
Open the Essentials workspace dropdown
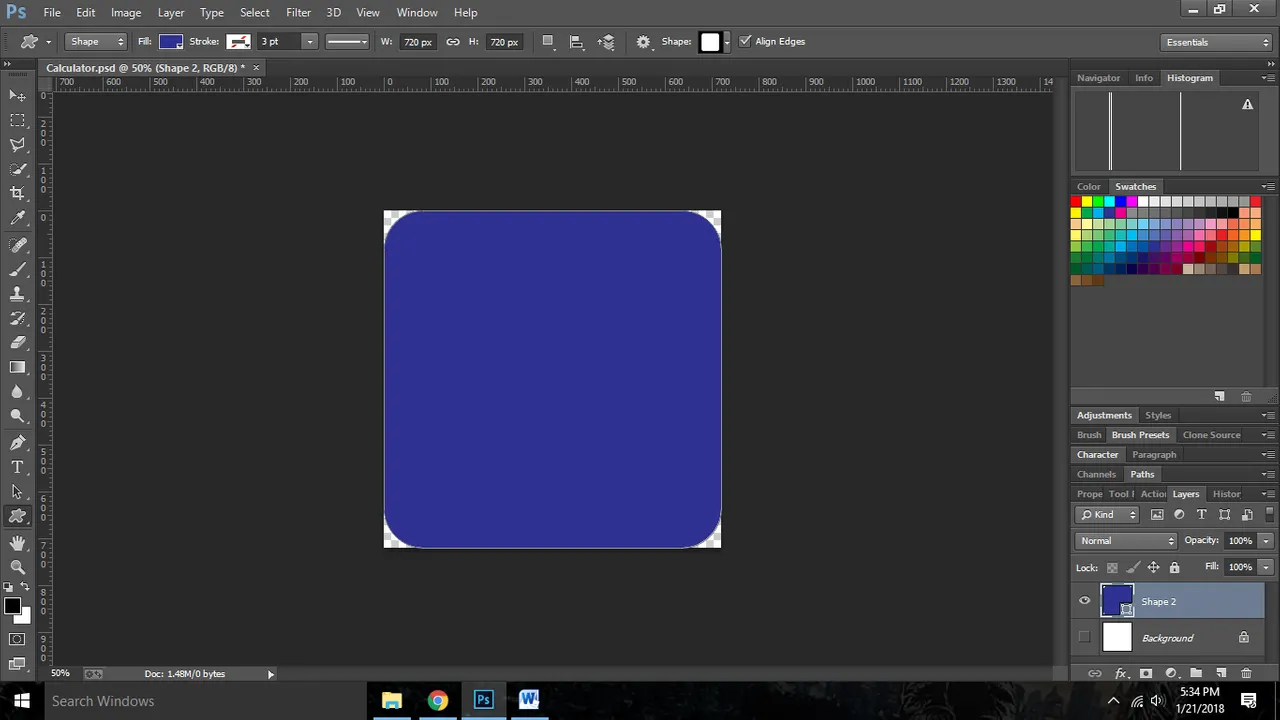tap(1217, 42)
